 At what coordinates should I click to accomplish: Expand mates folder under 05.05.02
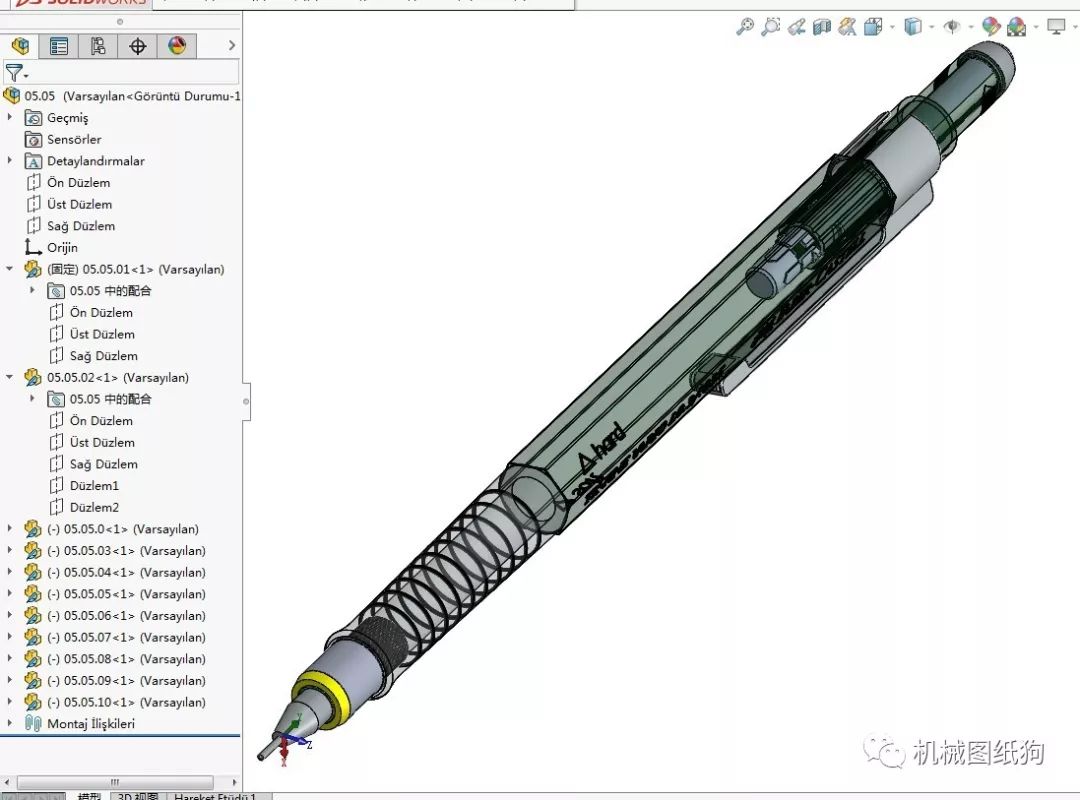pyautogui.click(x=32, y=398)
